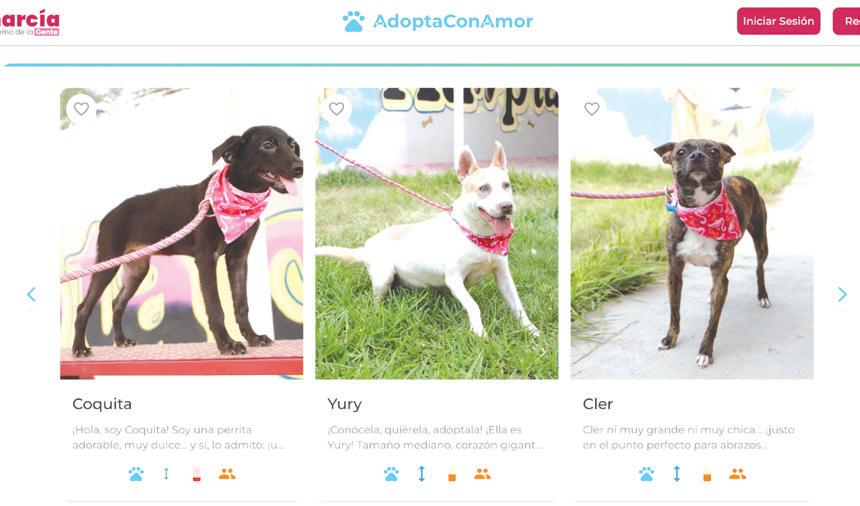Click the paw icon under Yury
Viewport: 860px width, 506px height.
coord(391,474)
